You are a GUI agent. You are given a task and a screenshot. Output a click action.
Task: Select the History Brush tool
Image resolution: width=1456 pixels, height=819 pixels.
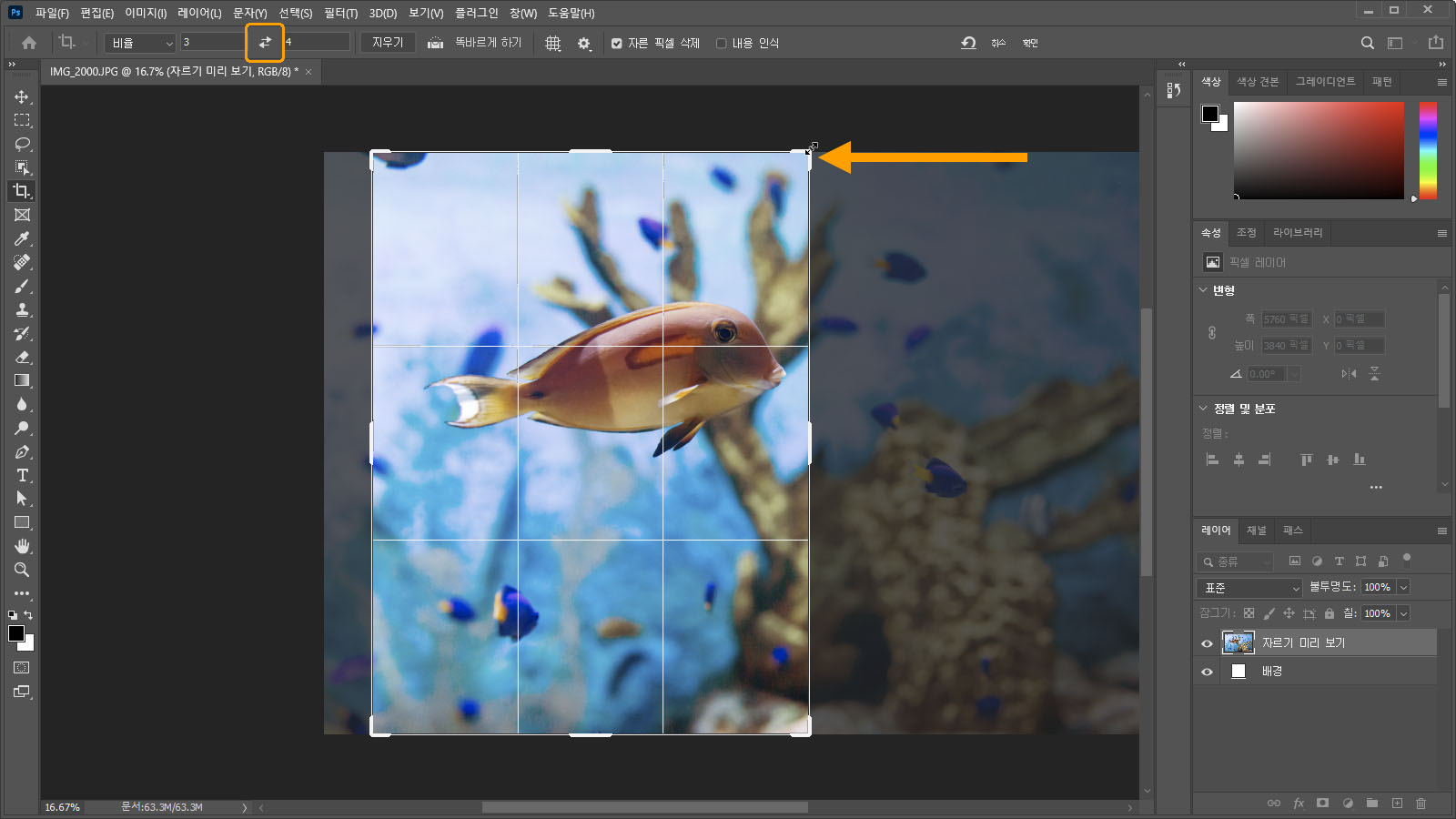pos(22,333)
